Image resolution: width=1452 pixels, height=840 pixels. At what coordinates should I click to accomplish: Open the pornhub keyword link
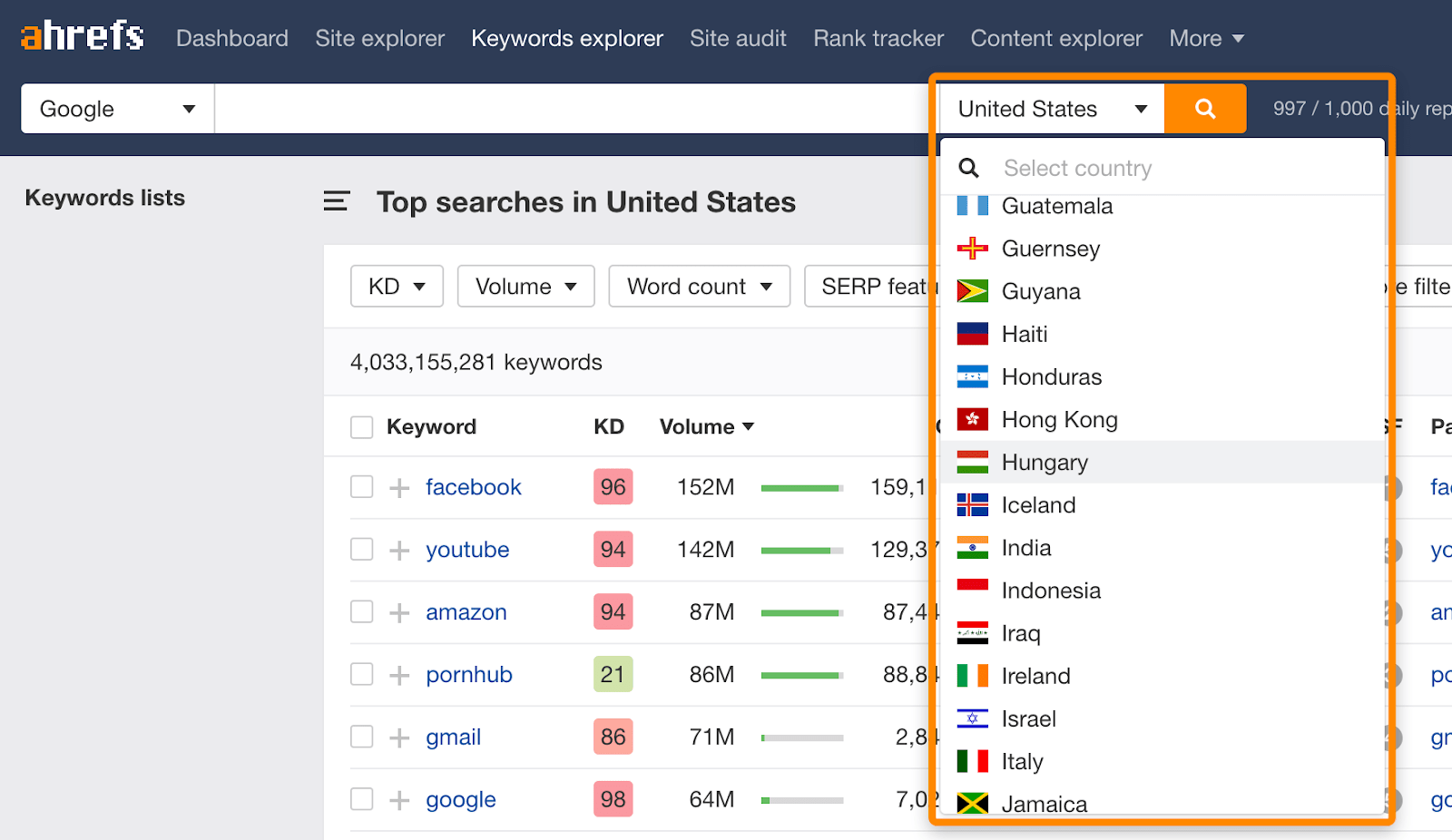coord(469,675)
